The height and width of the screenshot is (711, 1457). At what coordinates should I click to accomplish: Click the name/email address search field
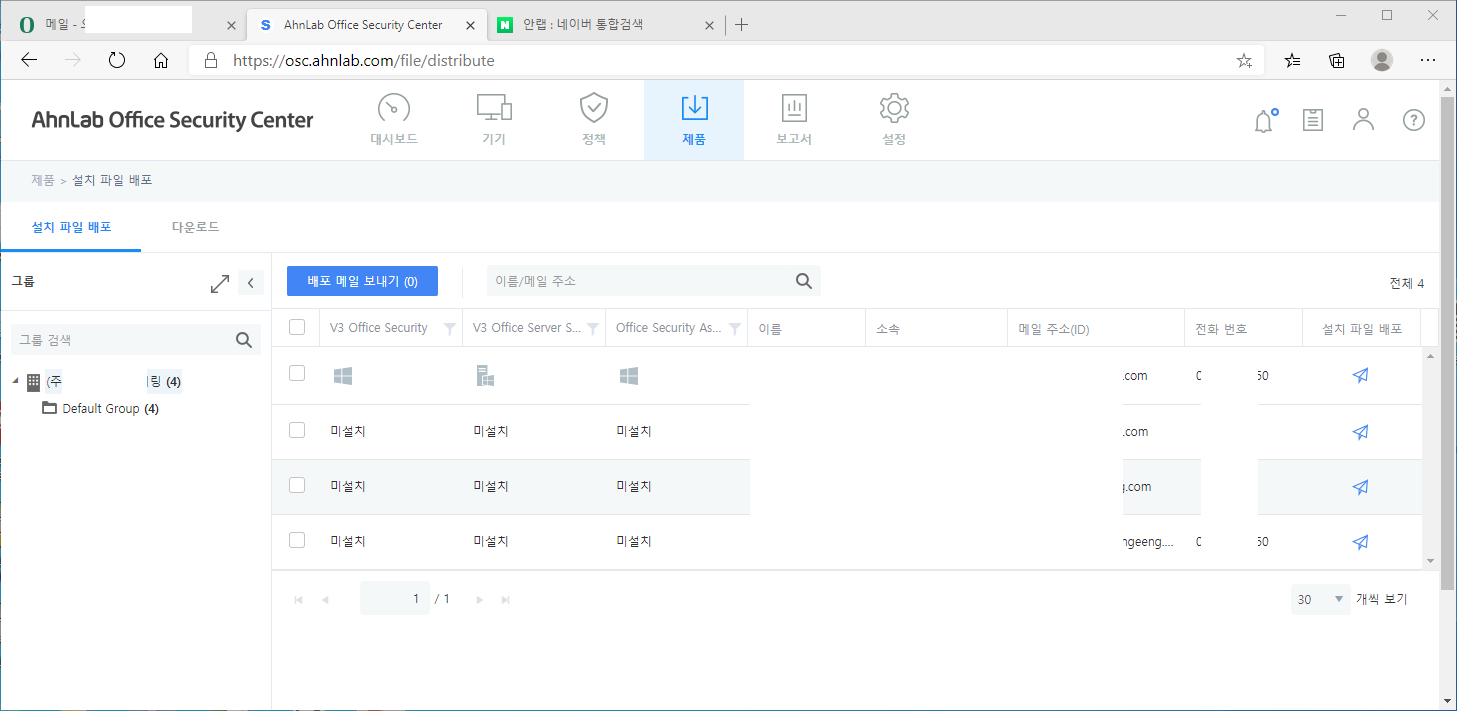640,281
